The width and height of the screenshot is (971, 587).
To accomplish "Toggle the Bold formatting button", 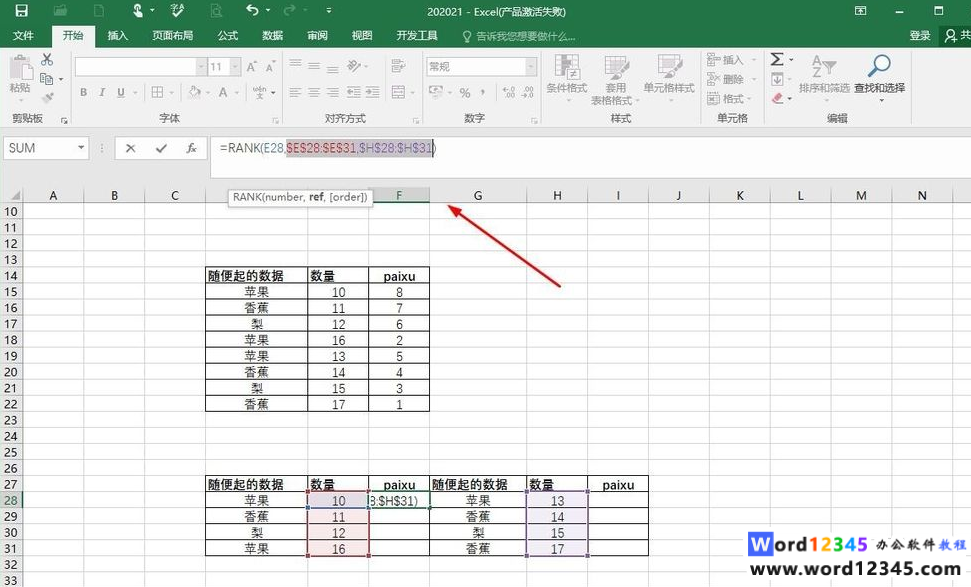I will point(84,93).
